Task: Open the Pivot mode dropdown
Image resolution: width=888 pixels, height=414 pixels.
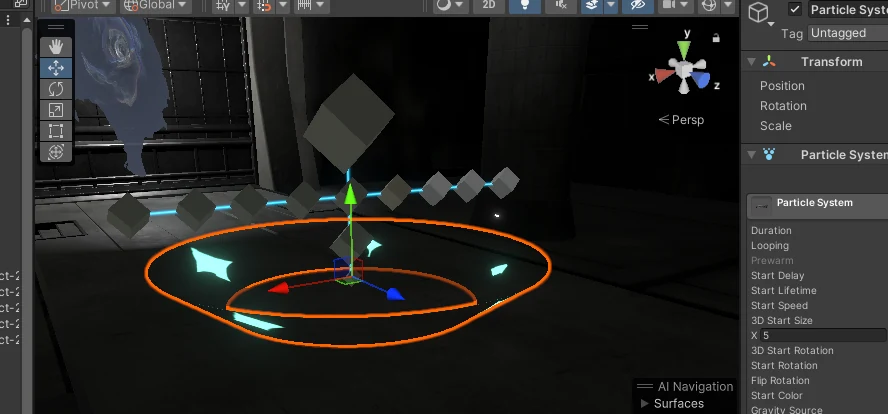Action: 83,6
